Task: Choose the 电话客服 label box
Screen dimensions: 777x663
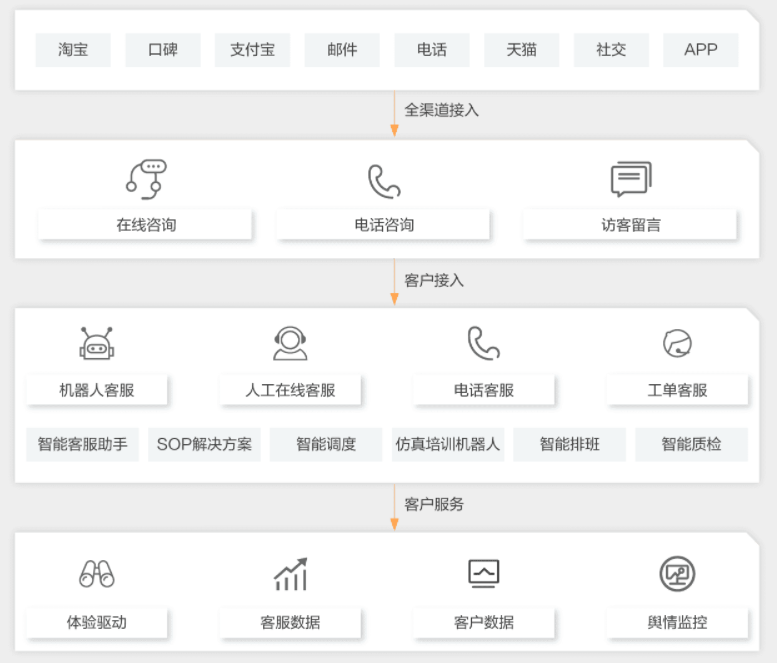Action: [484, 390]
